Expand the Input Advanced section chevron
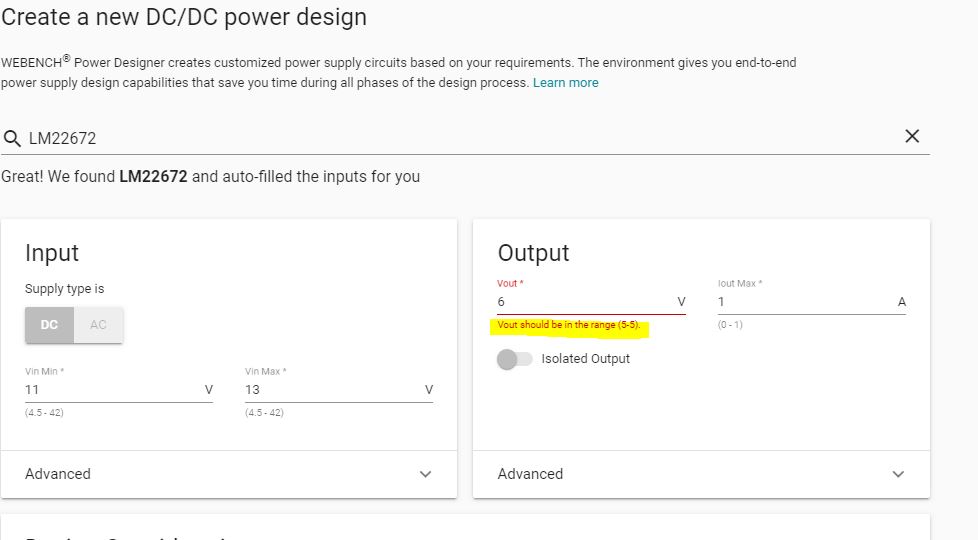The width and height of the screenshot is (978, 540). [x=425, y=474]
